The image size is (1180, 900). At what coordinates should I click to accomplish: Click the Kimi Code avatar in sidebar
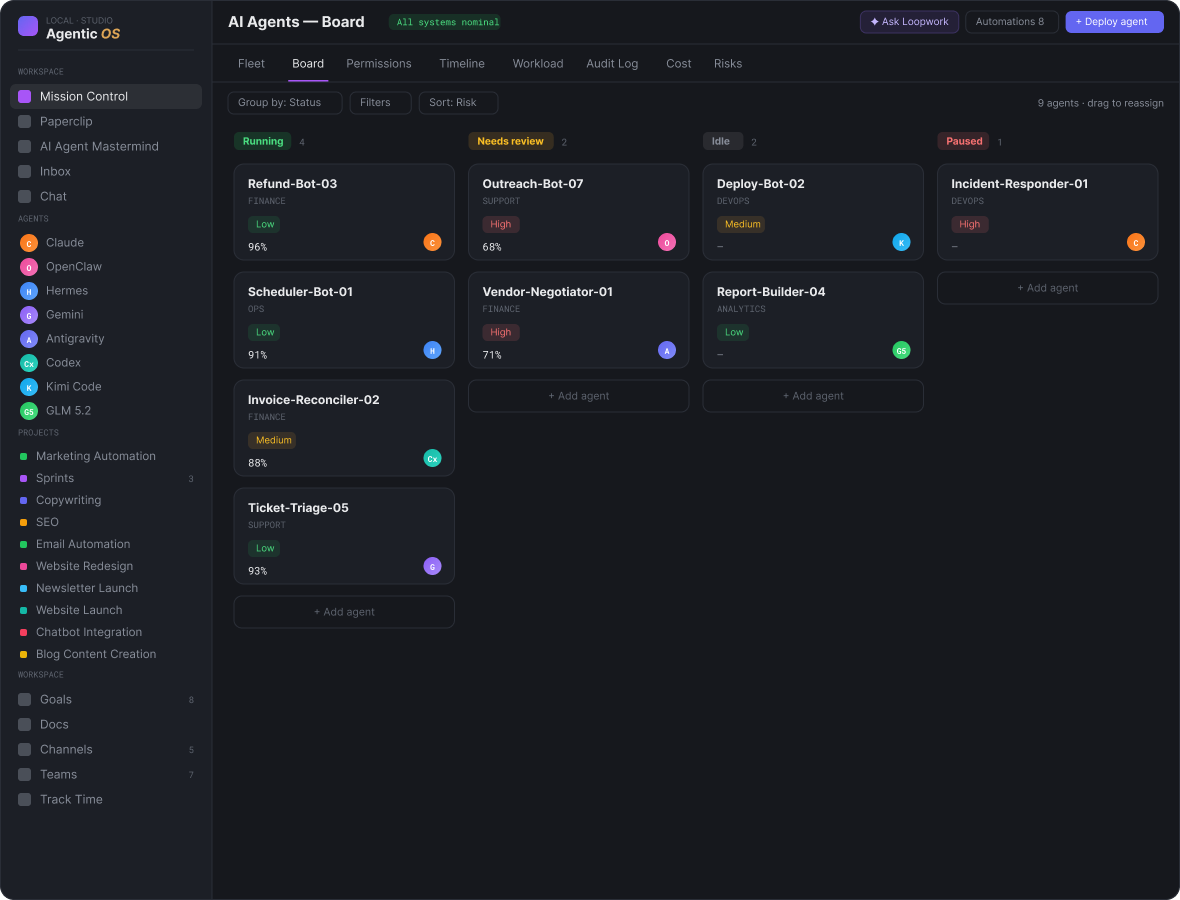pos(29,388)
